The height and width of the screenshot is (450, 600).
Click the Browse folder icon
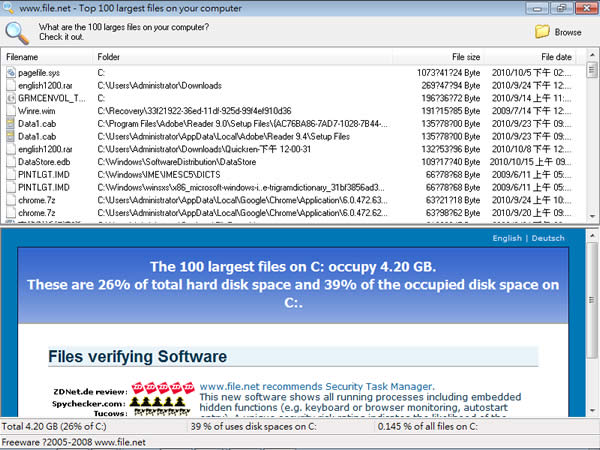543,31
